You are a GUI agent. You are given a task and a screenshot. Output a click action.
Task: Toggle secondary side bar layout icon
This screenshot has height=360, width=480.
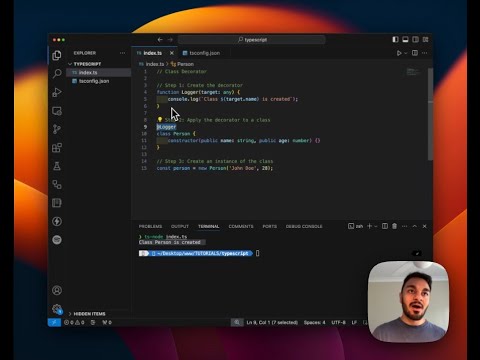click(x=415, y=40)
